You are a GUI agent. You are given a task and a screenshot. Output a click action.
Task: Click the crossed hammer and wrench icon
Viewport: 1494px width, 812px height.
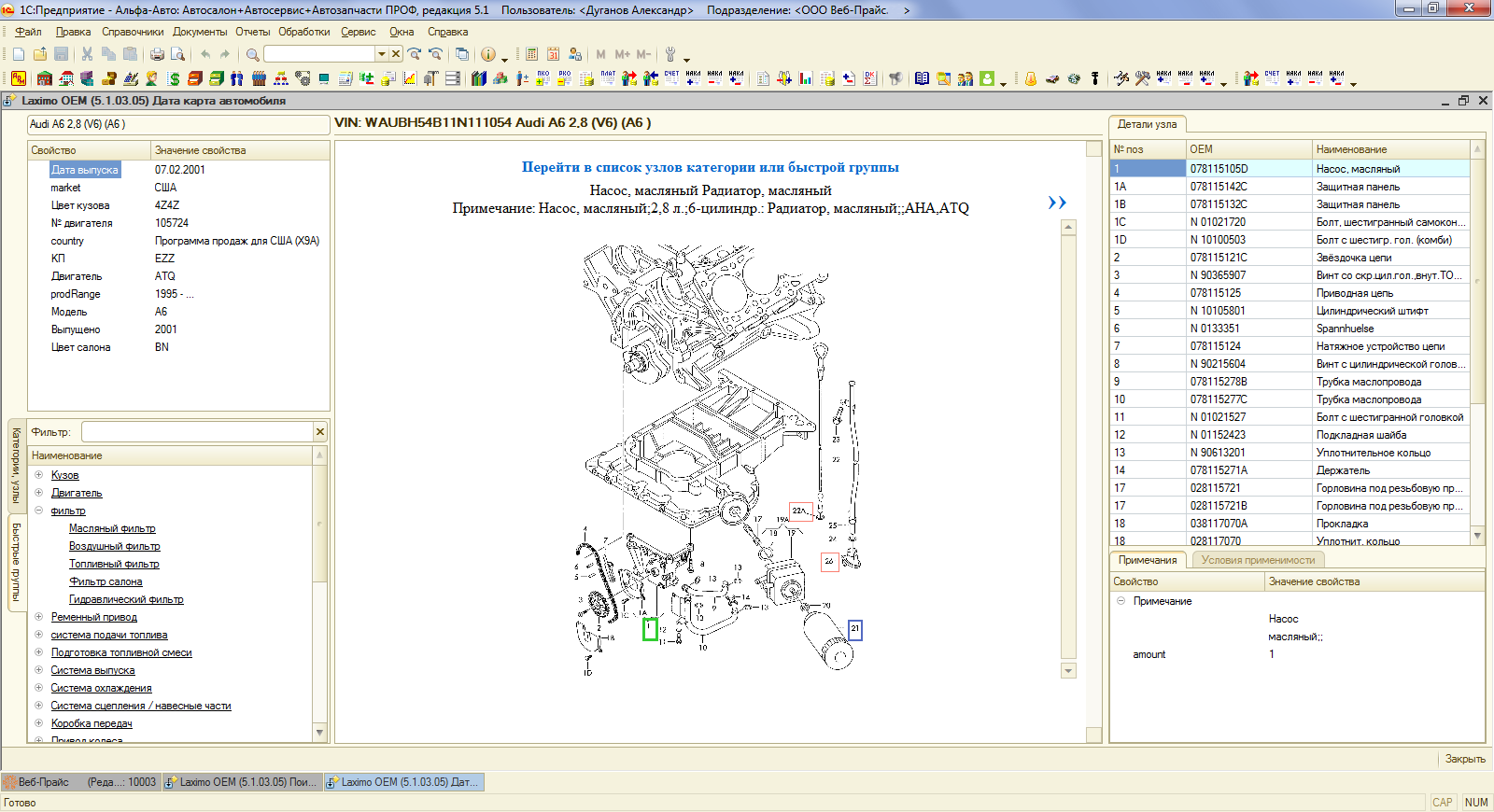[x=1142, y=78]
